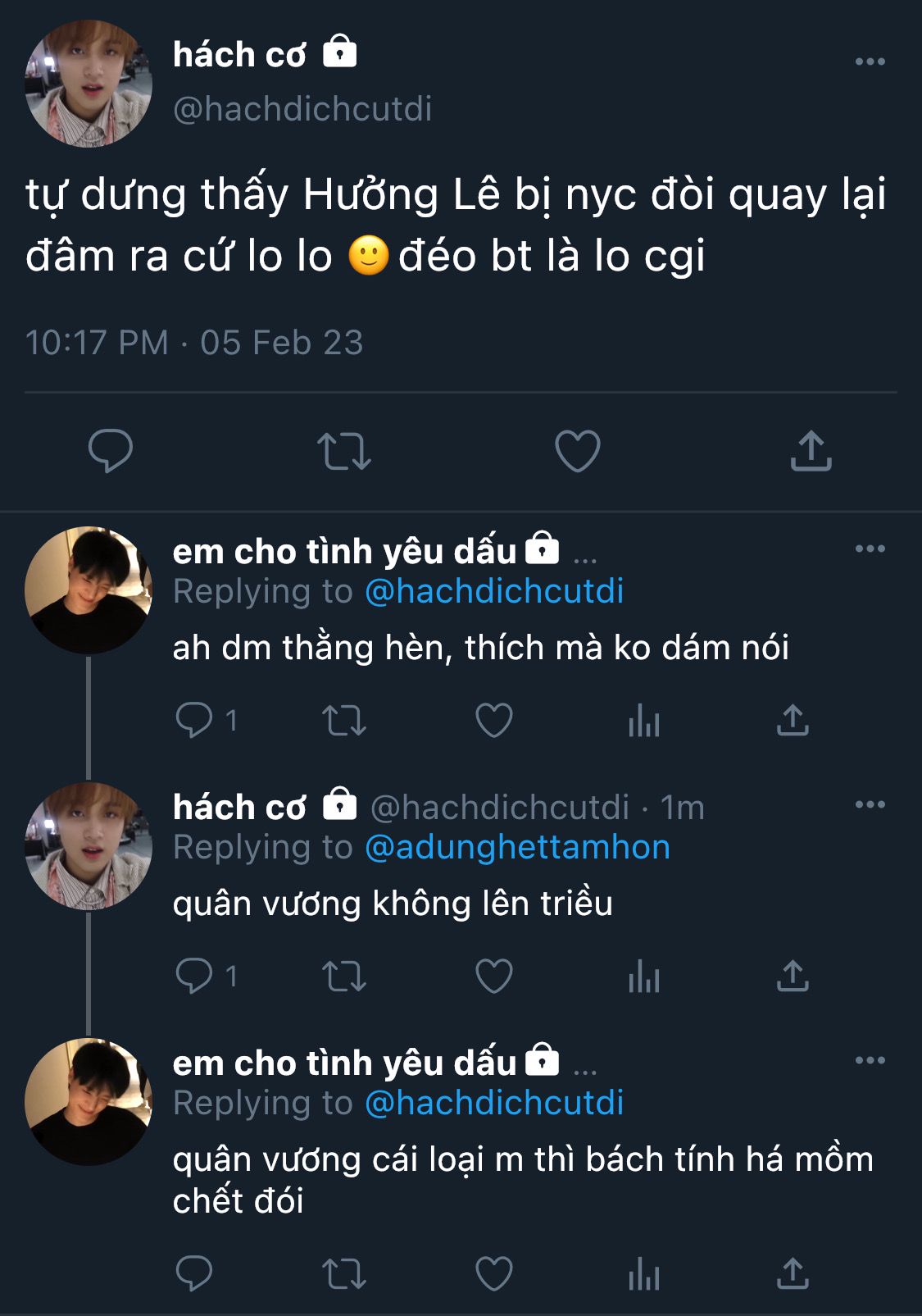Like the 'bách tính há mồm chết đói' reply

click(x=493, y=1274)
